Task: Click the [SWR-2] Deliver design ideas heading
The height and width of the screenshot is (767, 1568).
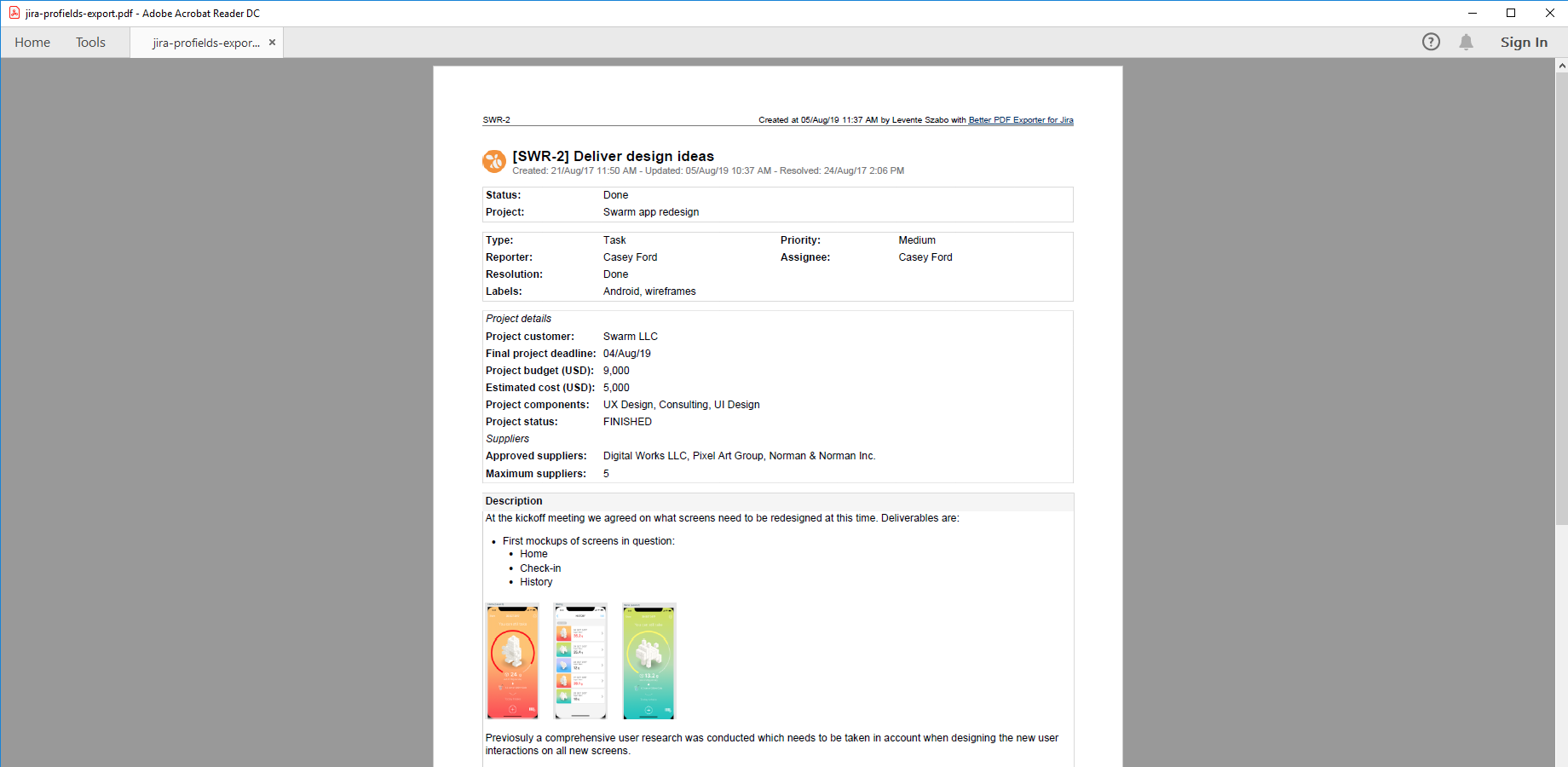Action: point(613,156)
